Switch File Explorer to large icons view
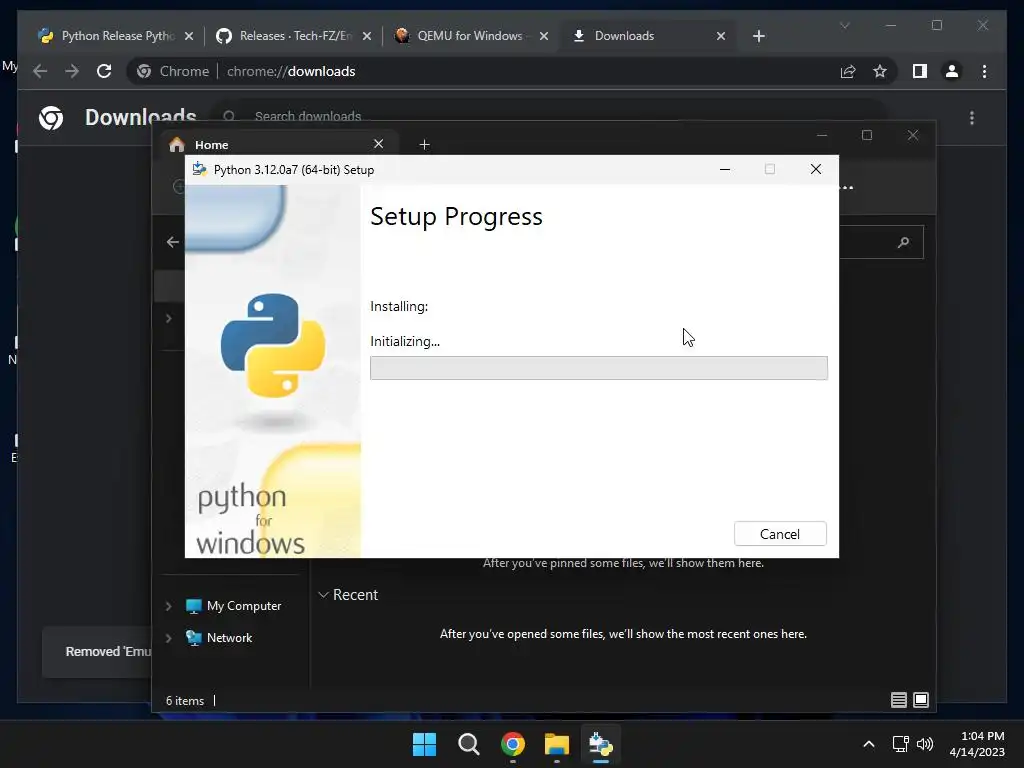1024x768 pixels. click(x=921, y=700)
